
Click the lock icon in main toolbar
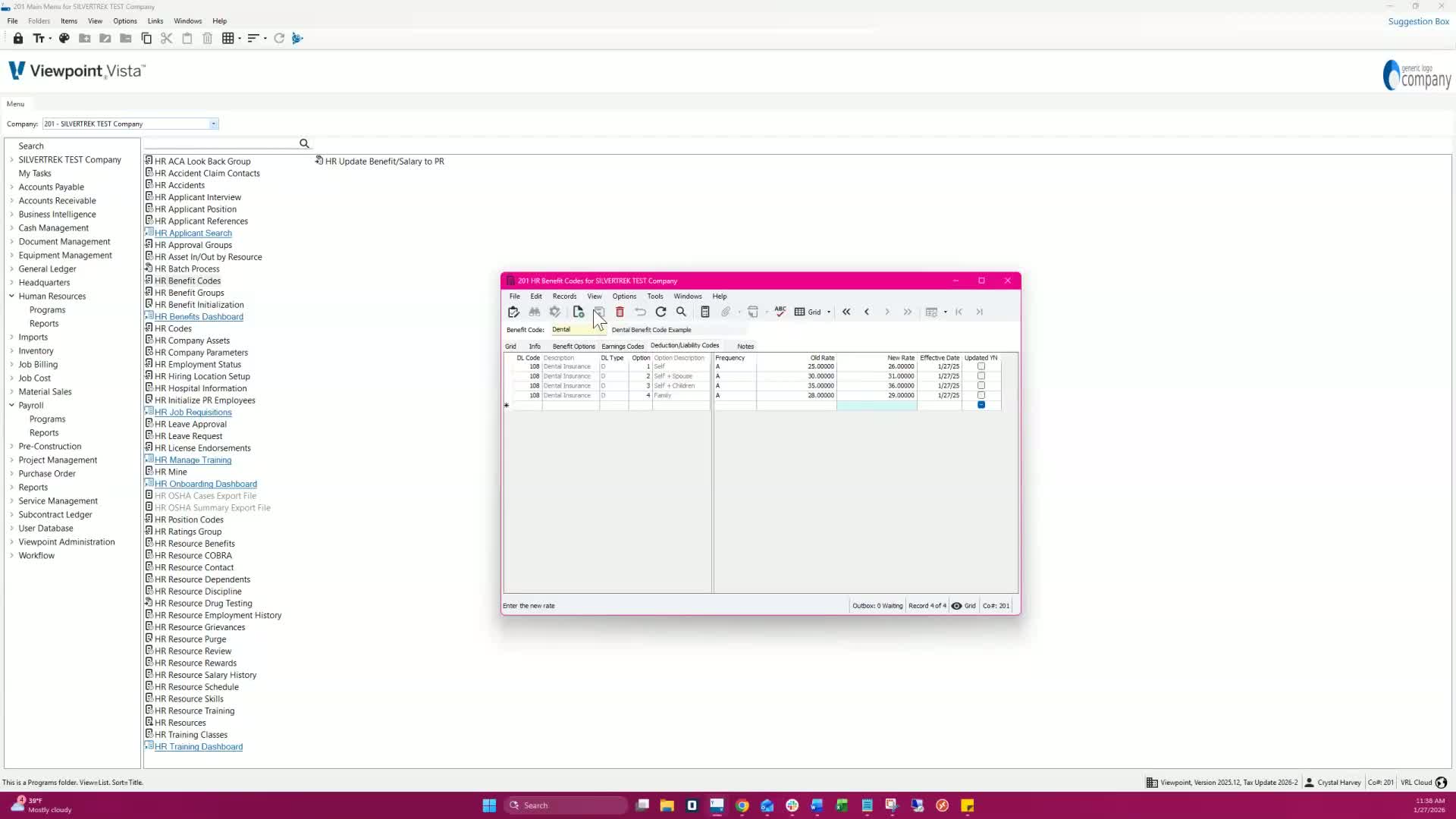[x=18, y=38]
